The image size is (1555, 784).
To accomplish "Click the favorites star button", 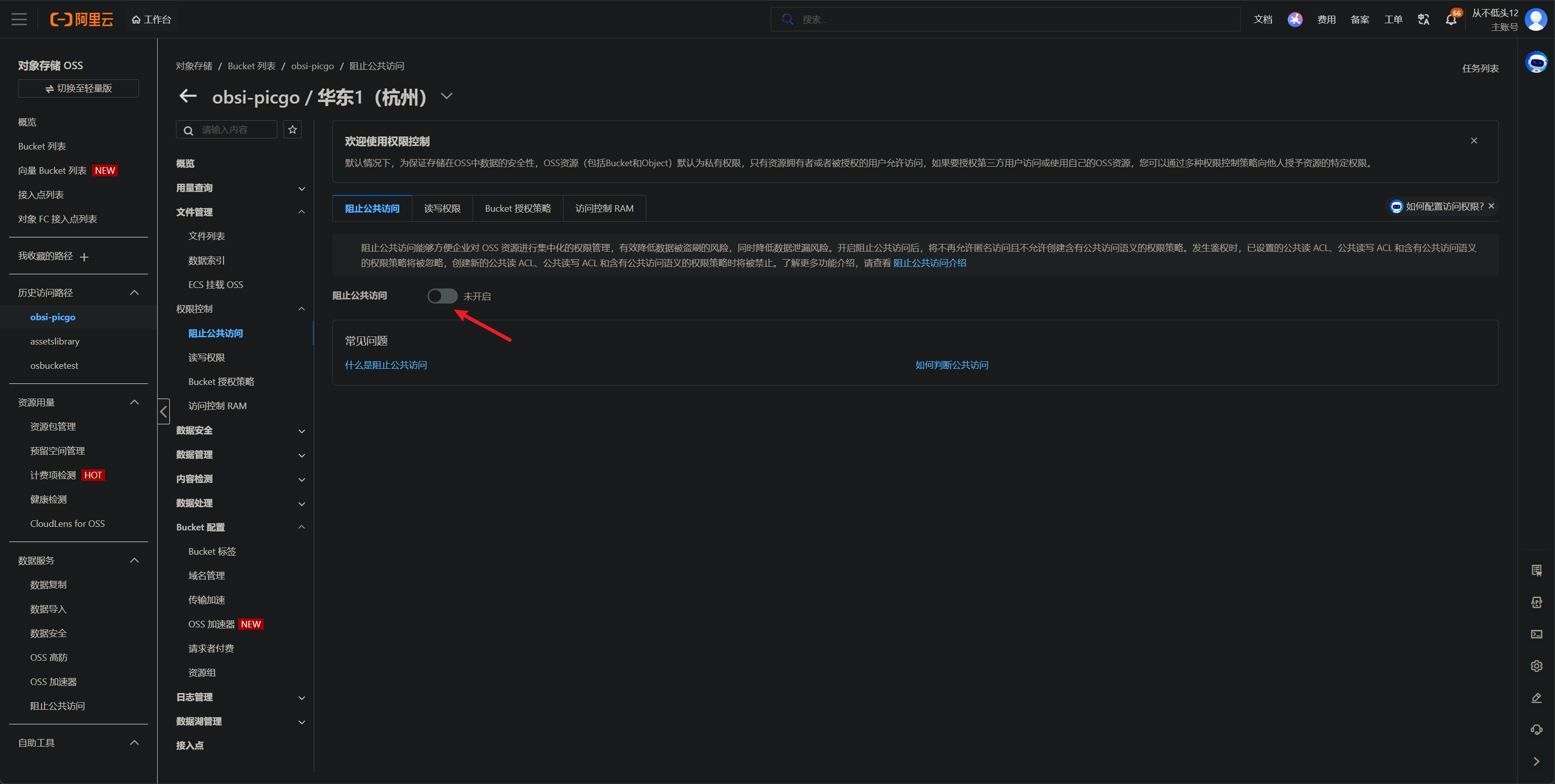I will [x=293, y=130].
